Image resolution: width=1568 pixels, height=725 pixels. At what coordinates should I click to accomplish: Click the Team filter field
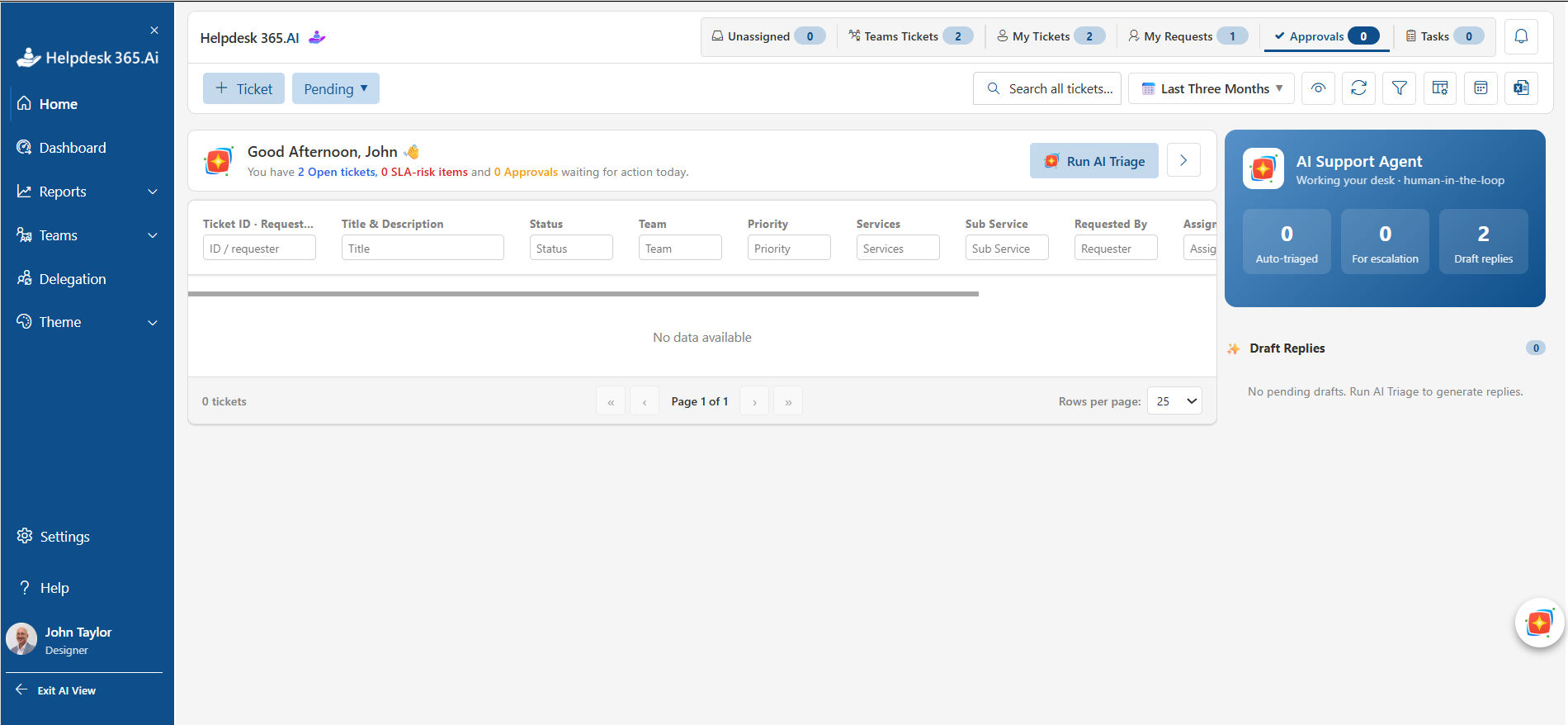[x=680, y=248]
